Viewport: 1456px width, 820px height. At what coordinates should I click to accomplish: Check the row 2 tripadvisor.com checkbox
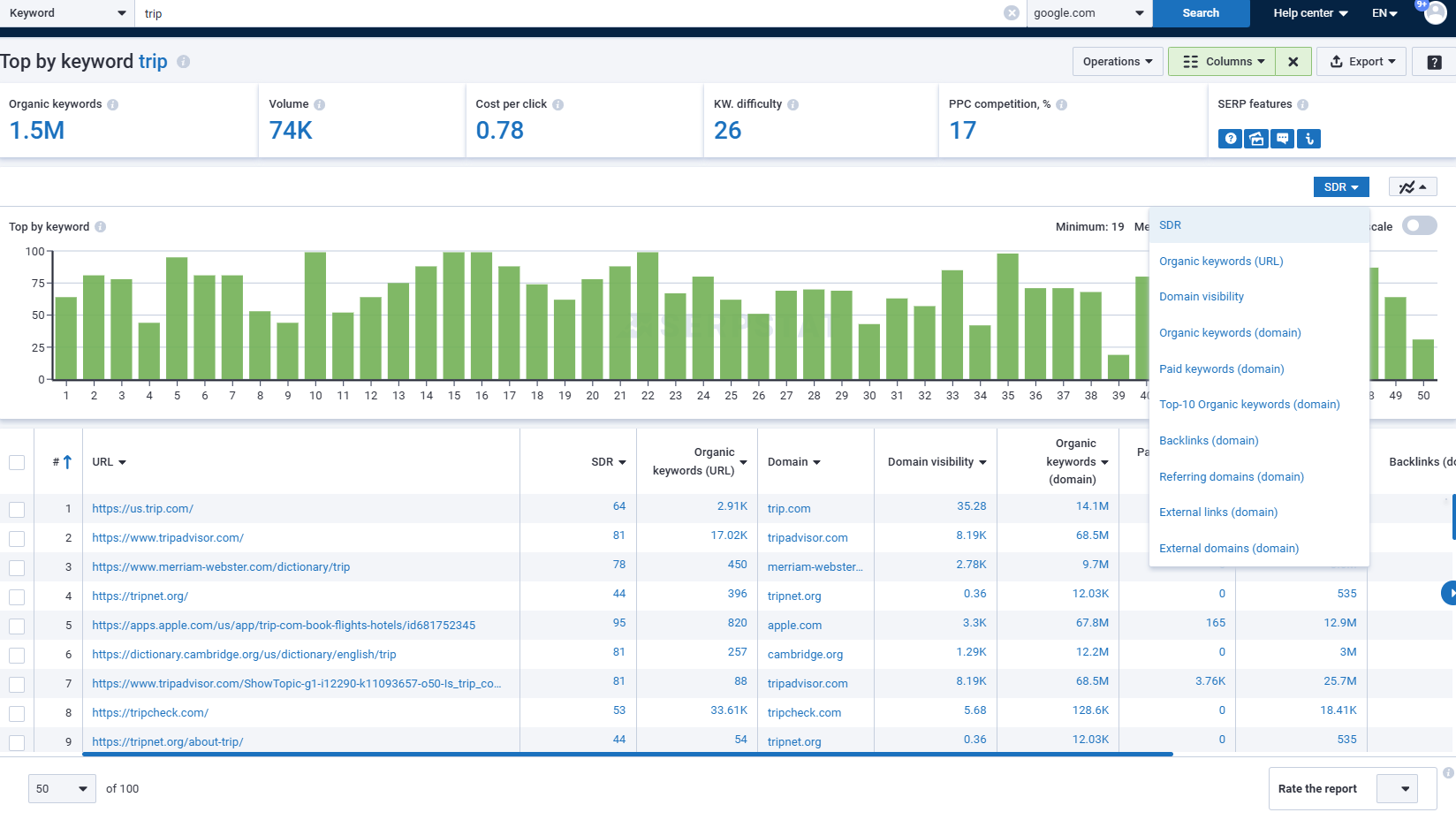click(x=17, y=538)
